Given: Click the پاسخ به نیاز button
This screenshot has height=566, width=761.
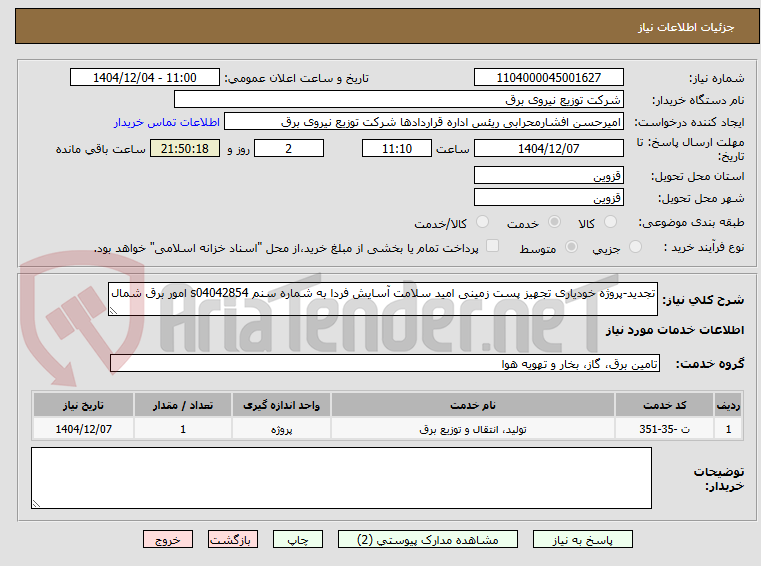Looking at the screenshot, I should point(582,539).
